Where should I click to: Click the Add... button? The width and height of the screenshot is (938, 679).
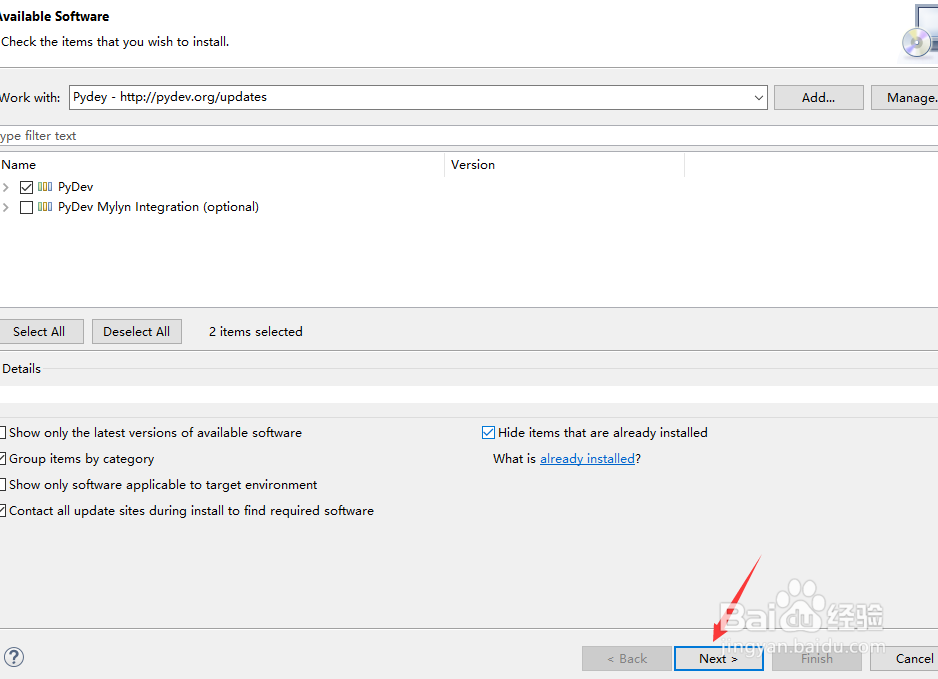tap(818, 98)
